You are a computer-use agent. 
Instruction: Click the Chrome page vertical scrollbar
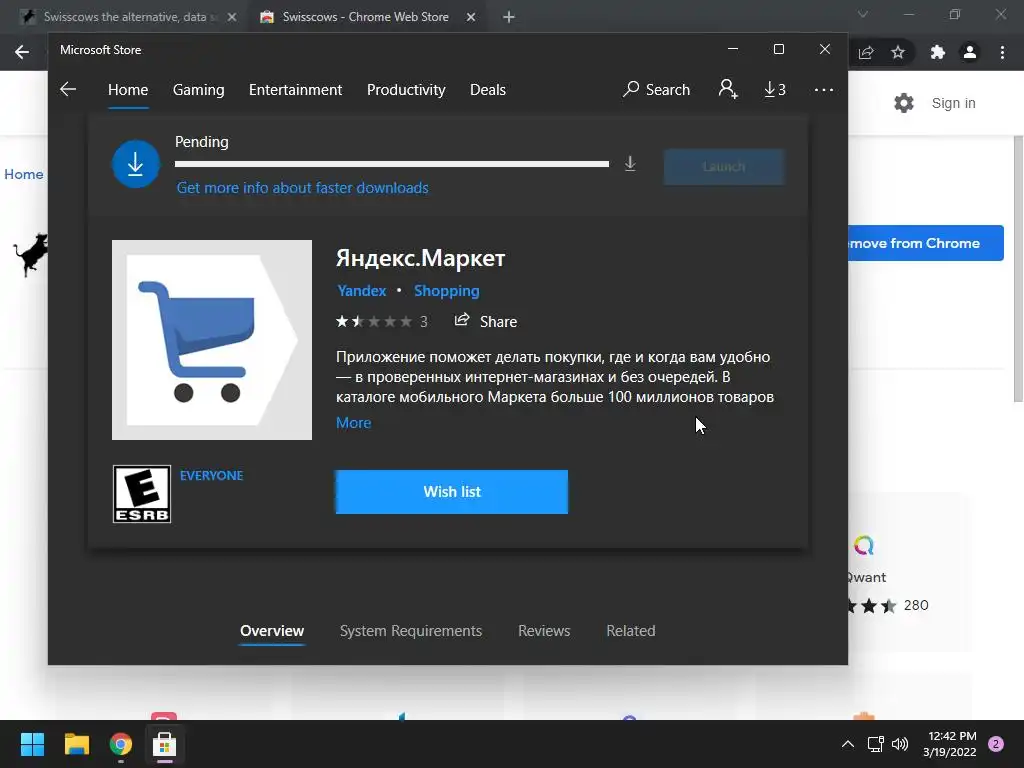point(1018,270)
